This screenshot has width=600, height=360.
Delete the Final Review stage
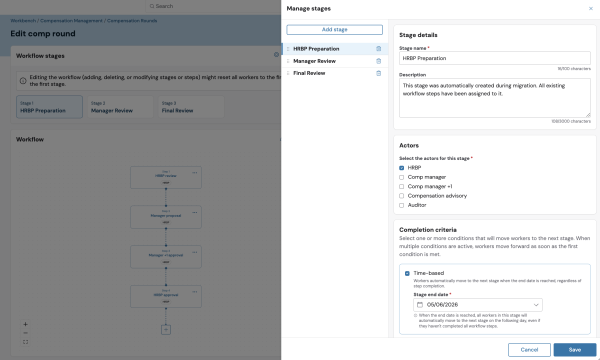[378, 73]
